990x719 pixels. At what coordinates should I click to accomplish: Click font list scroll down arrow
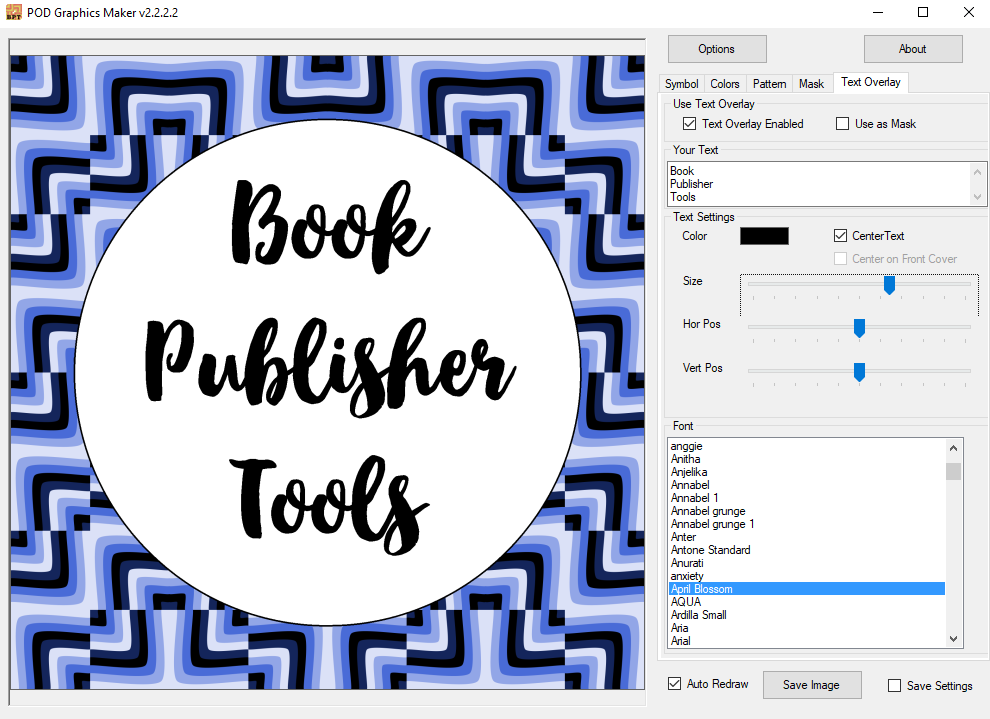click(x=953, y=639)
